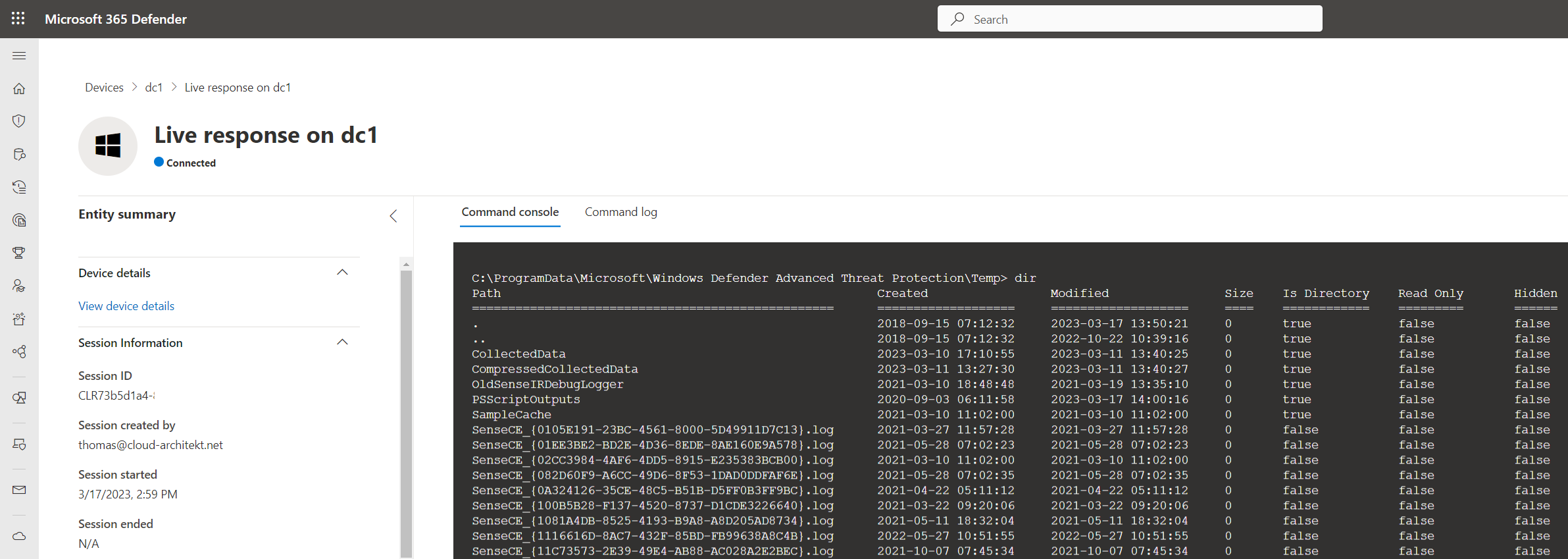Select CompressedCollectedData directory entry
This screenshot has height=559, width=1568.
555,369
